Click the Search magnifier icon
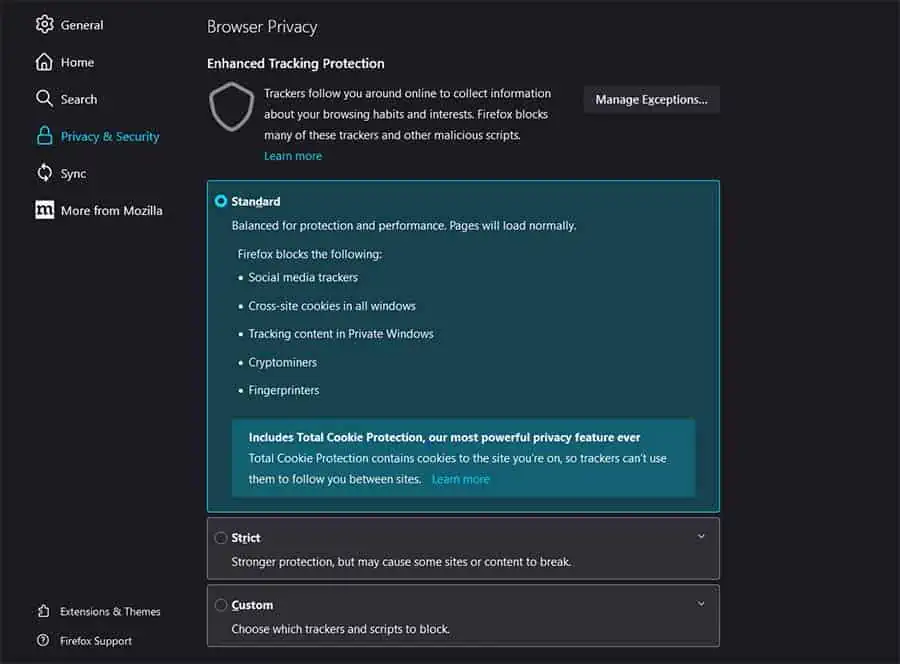Image resolution: width=900 pixels, height=664 pixels. 44,99
